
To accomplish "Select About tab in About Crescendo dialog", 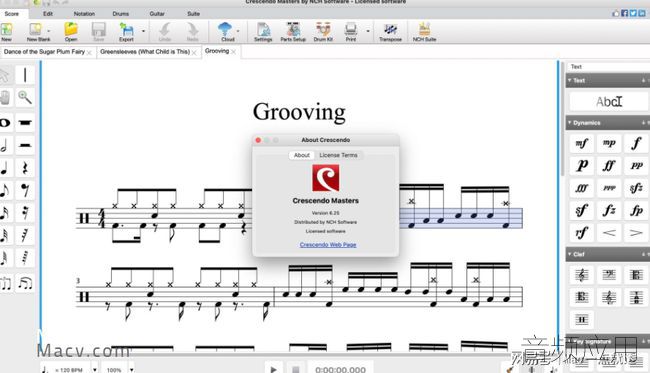I will point(302,155).
